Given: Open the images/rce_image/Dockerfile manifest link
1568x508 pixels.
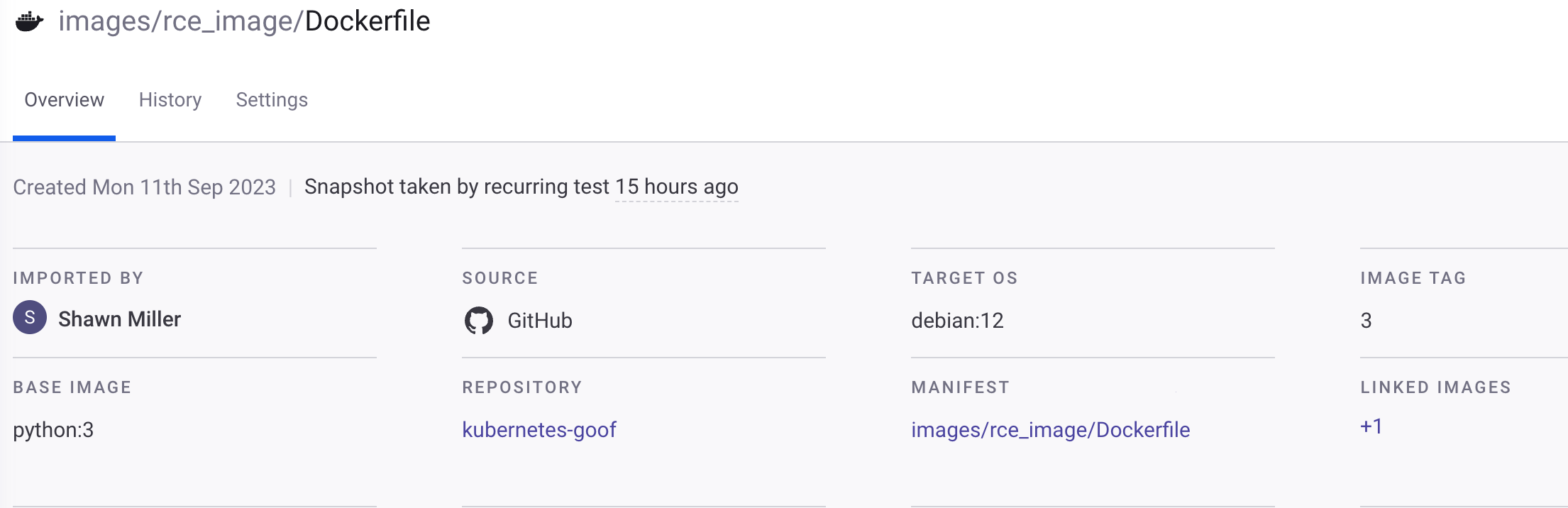Looking at the screenshot, I should click(1050, 430).
